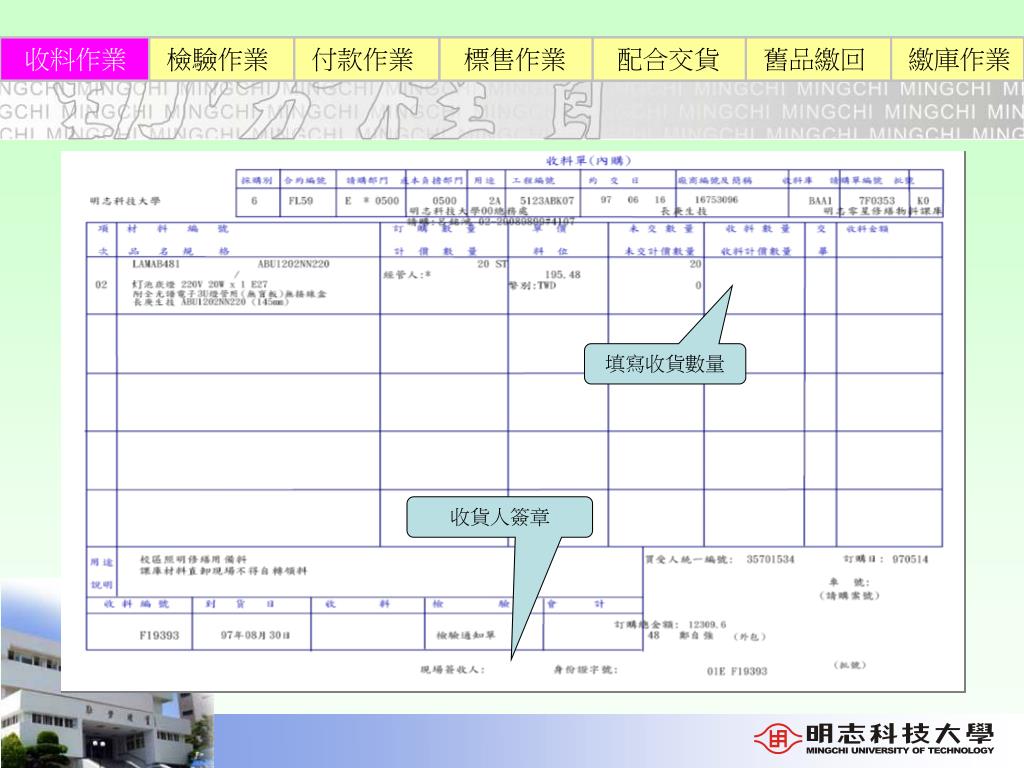The image size is (1024, 768).
Task: Click the usage code 2A
Action: (494, 200)
